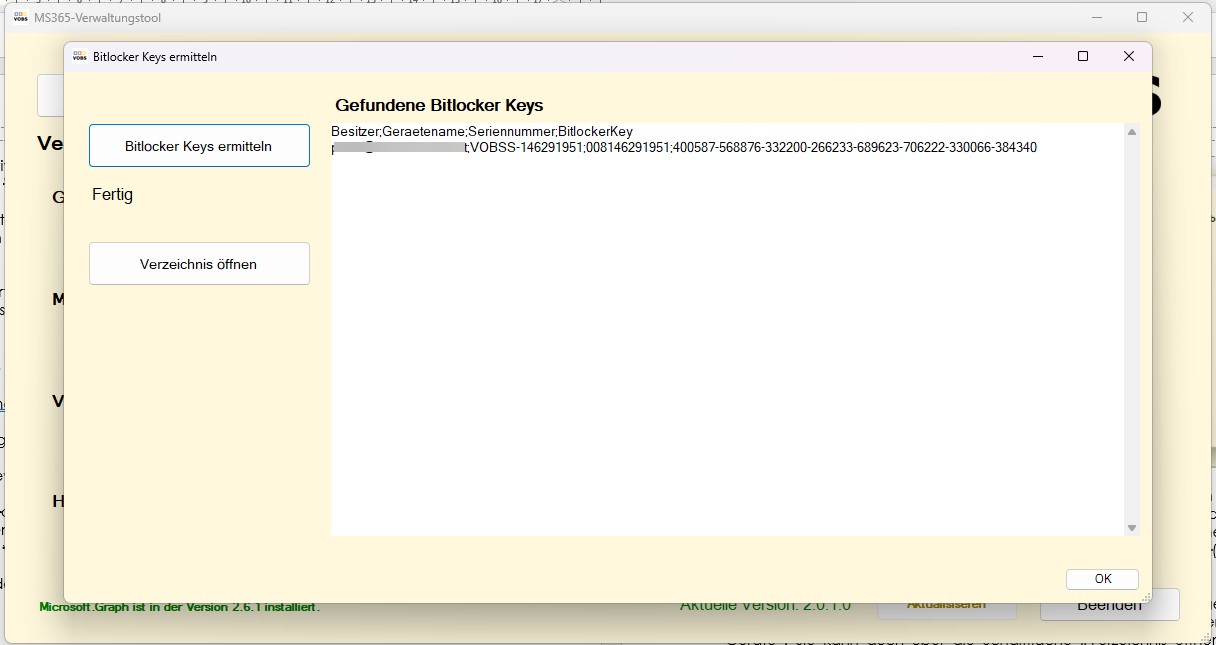Click the MS365-Verwaltungstool window icon
Image resolution: width=1216 pixels, height=645 pixels.
coord(20,18)
